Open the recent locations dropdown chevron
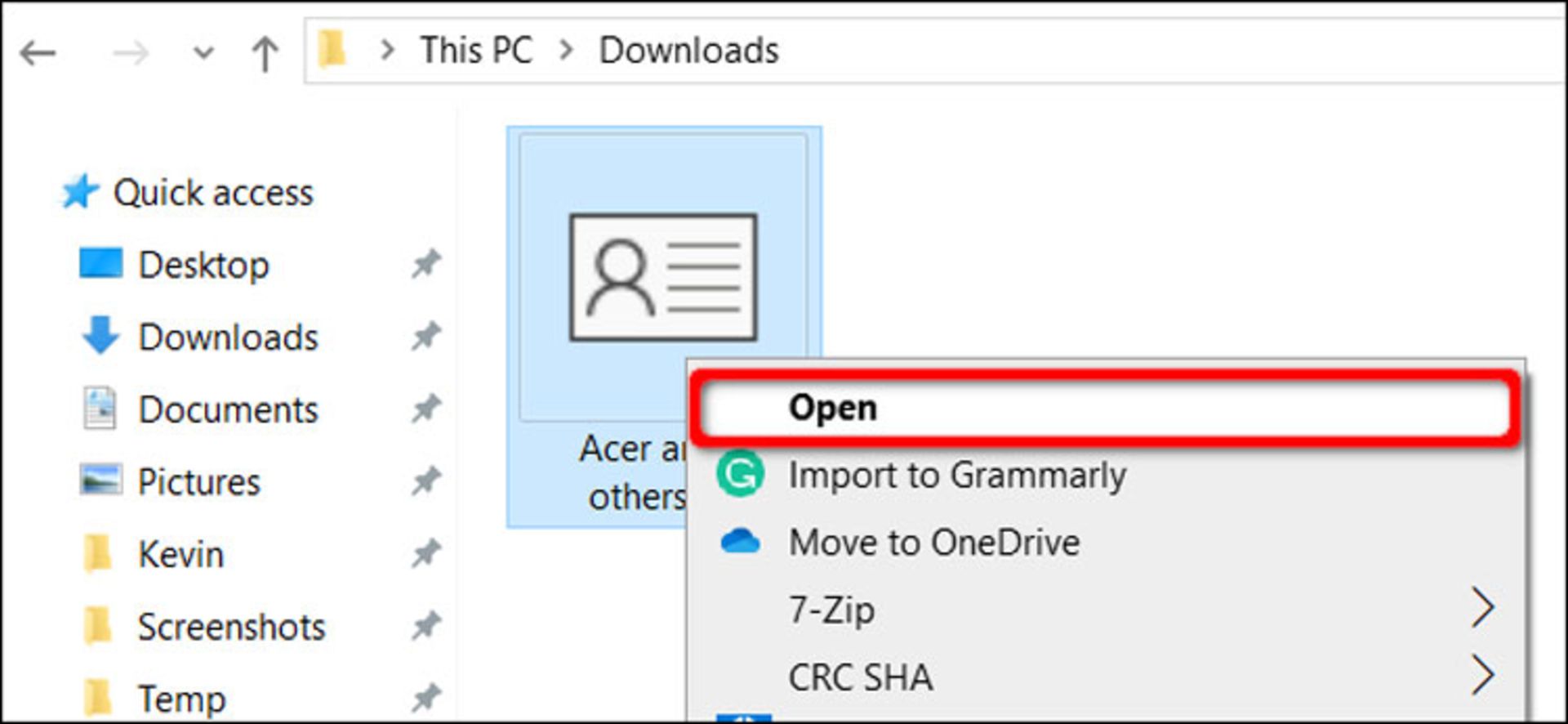 coord(203,54)
